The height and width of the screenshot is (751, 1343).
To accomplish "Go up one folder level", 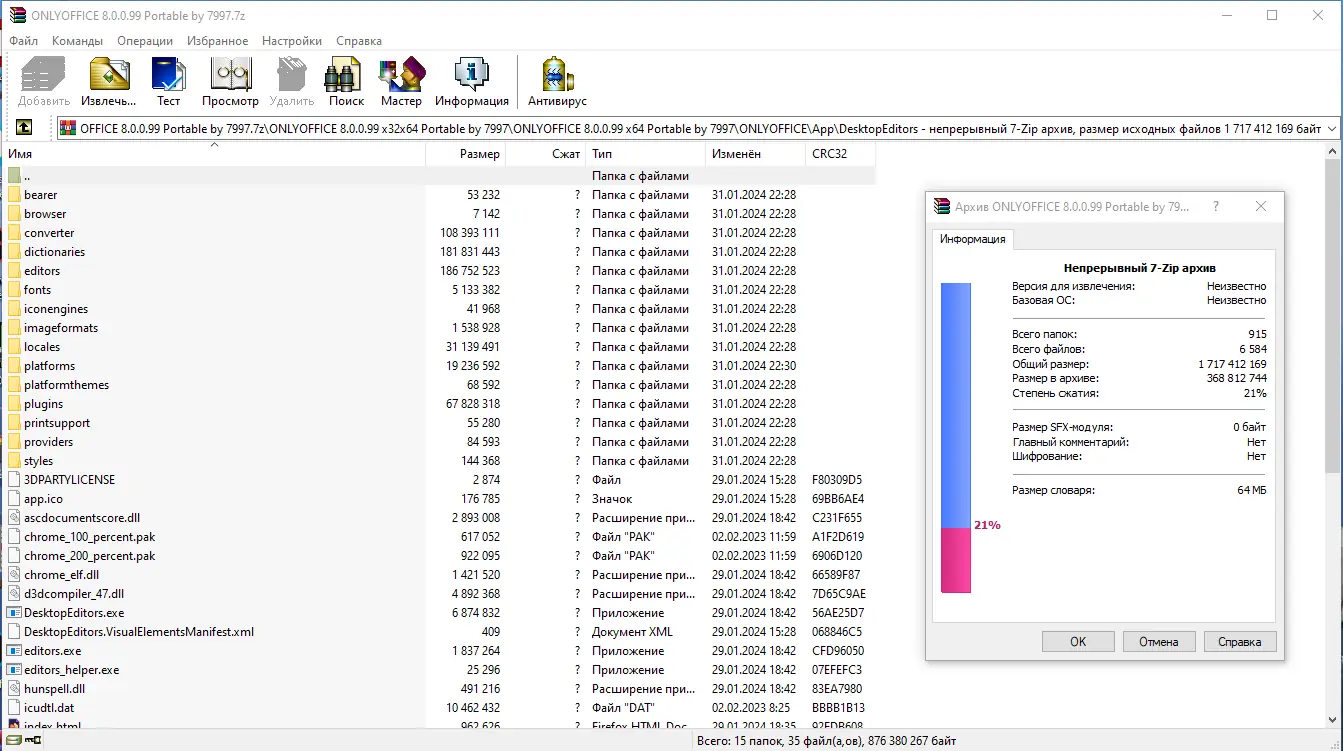I will 24,128.
